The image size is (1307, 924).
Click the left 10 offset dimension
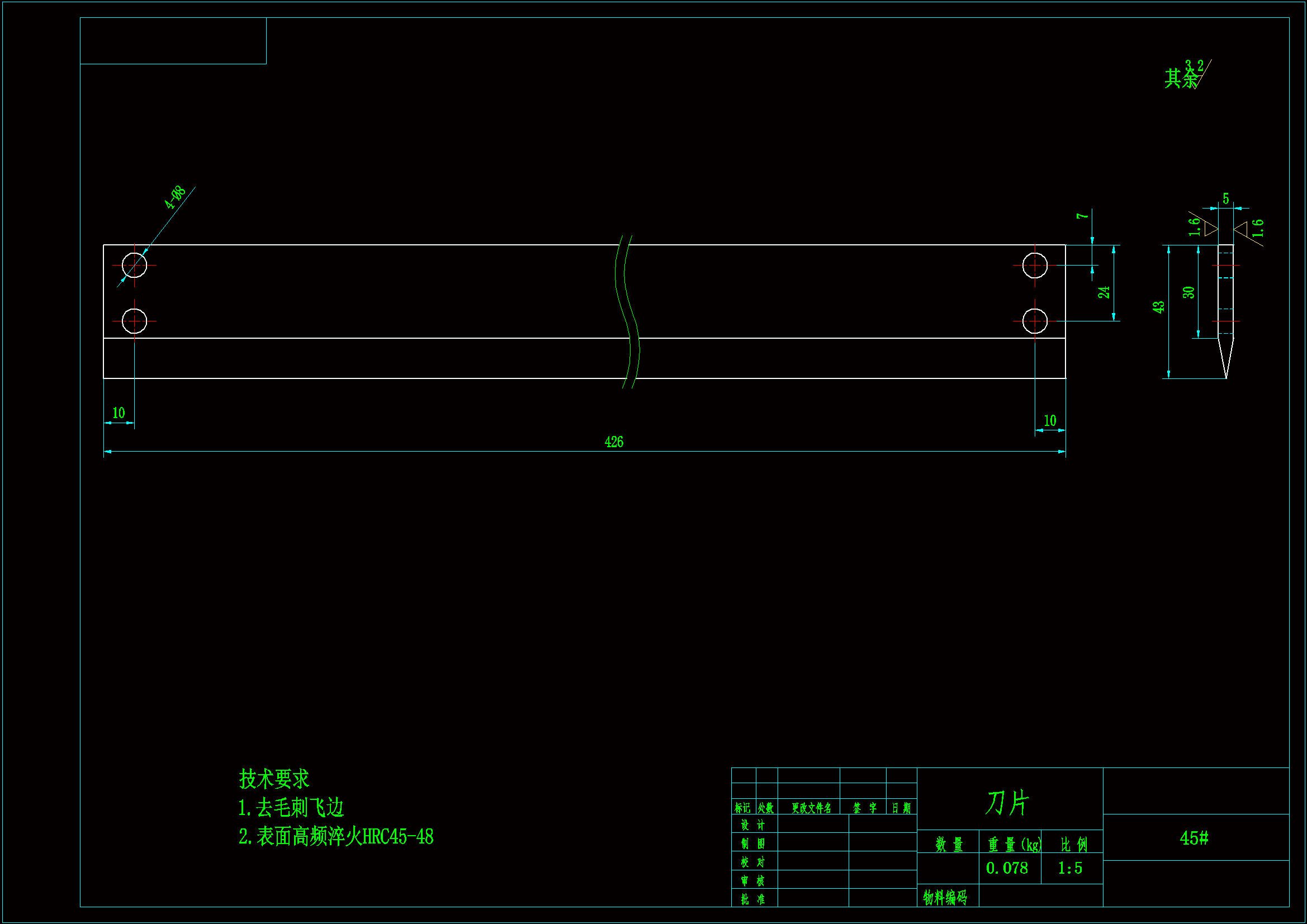click(119, 413)
